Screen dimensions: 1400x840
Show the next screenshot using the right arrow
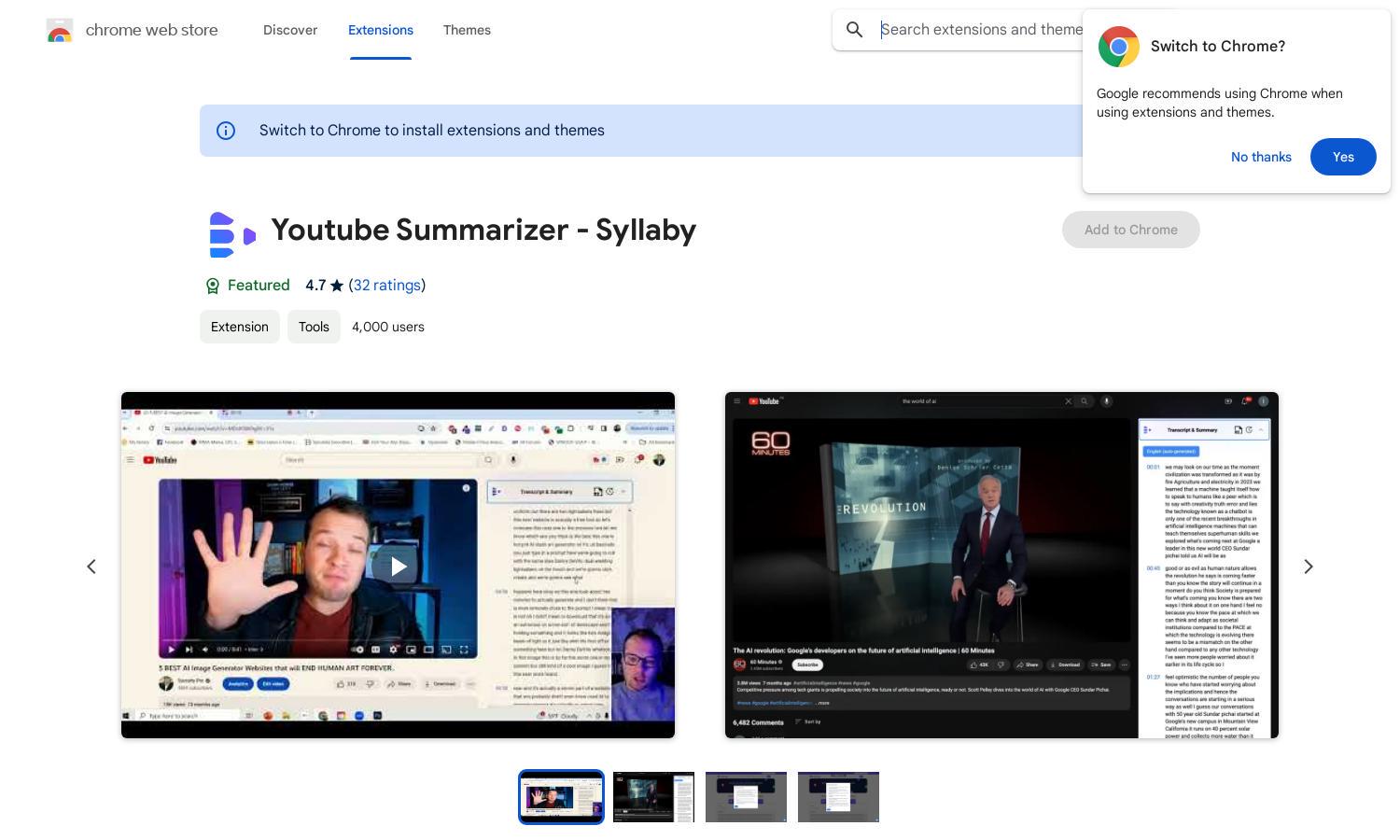(1309, 567)
